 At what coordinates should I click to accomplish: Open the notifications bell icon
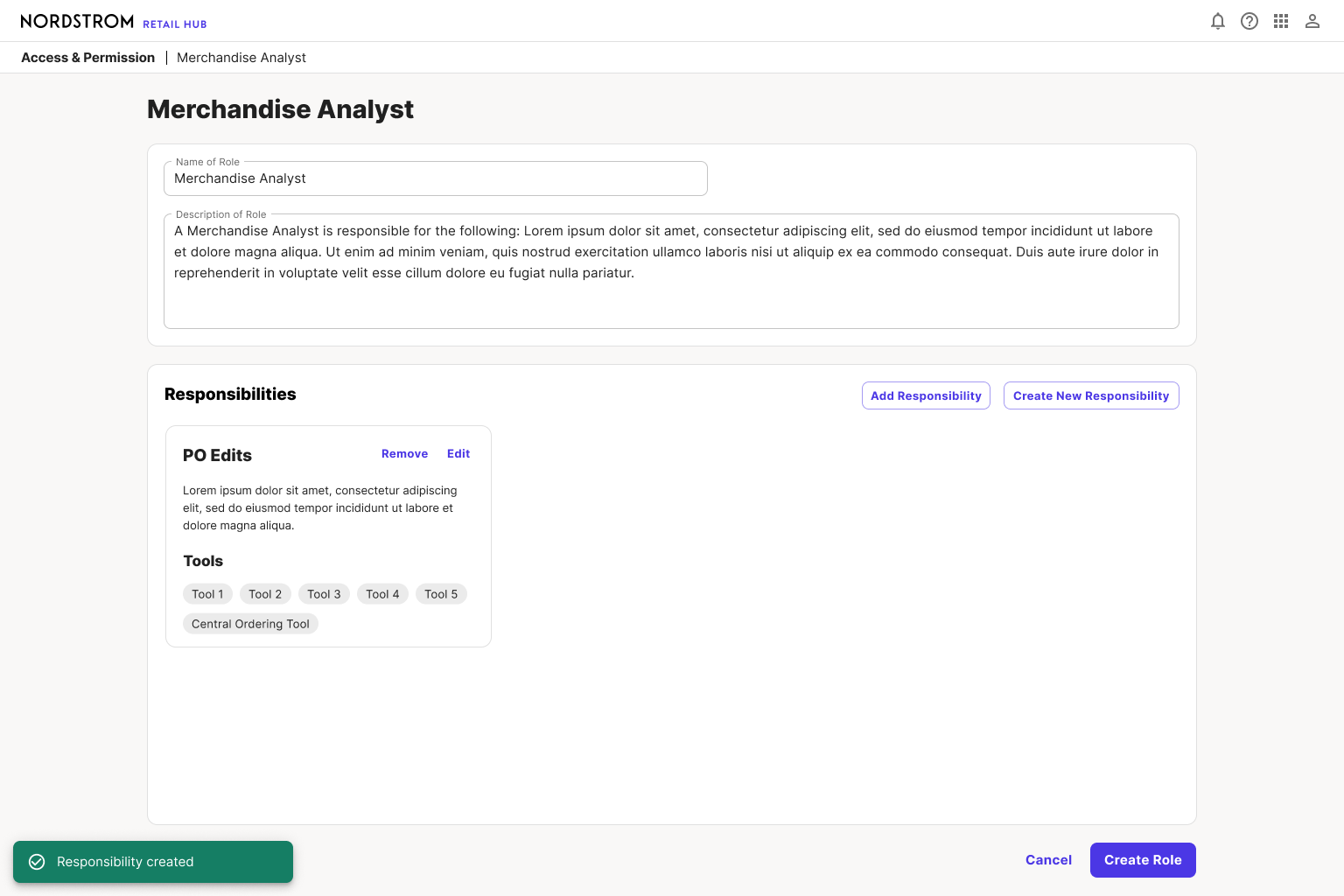(1218, 21)
